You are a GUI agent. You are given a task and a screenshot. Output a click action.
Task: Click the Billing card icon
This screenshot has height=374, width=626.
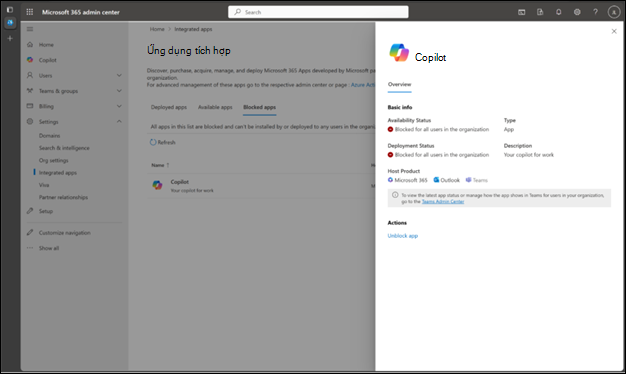[x=30, y=106]
